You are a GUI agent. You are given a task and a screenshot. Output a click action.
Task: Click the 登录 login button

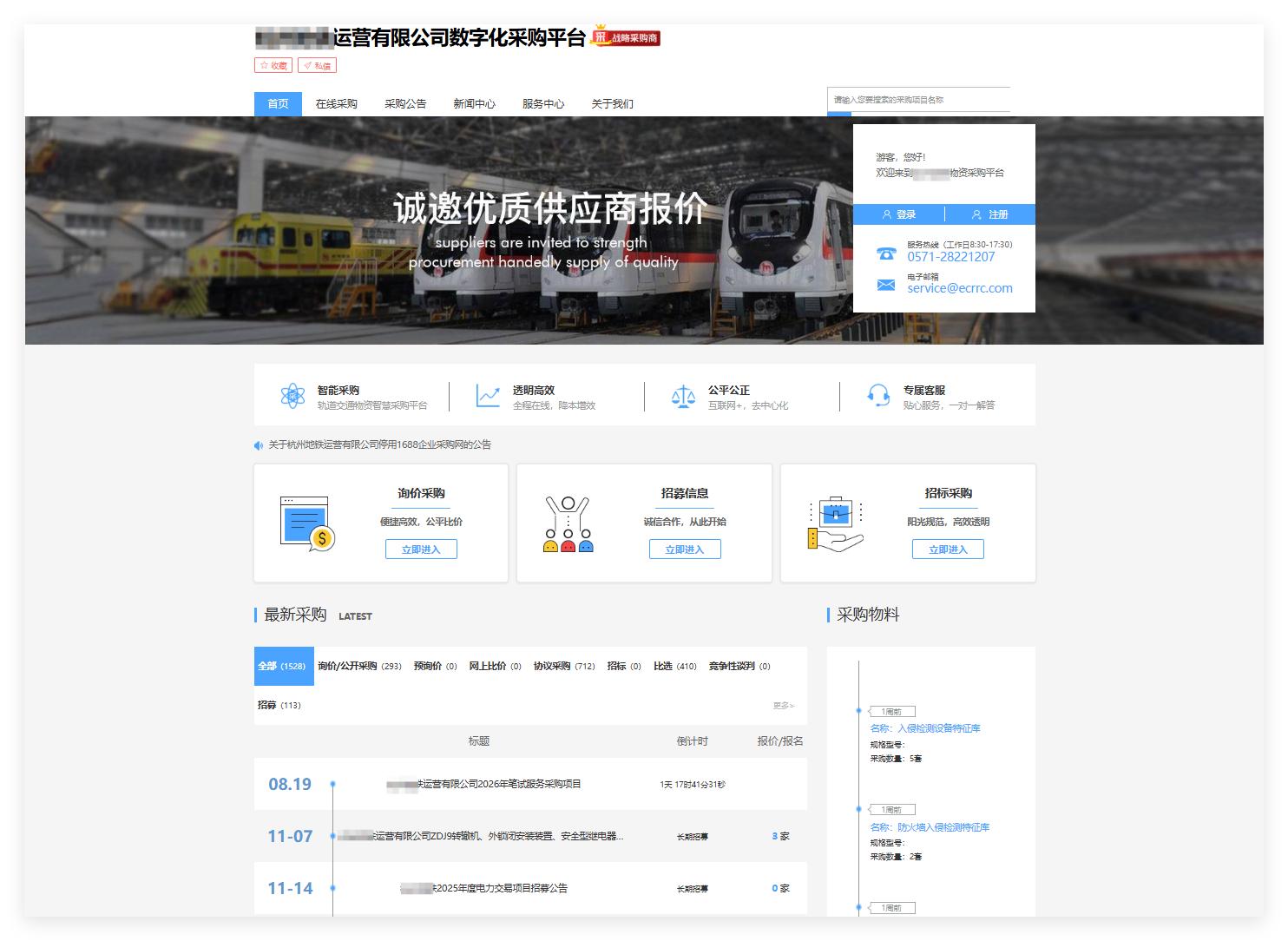tap(898, 214)
